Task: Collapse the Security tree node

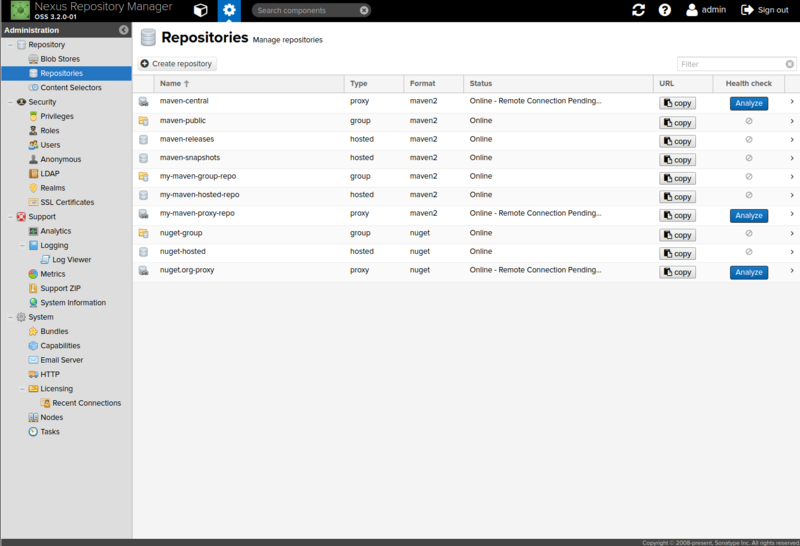Action: click(10, 102)
